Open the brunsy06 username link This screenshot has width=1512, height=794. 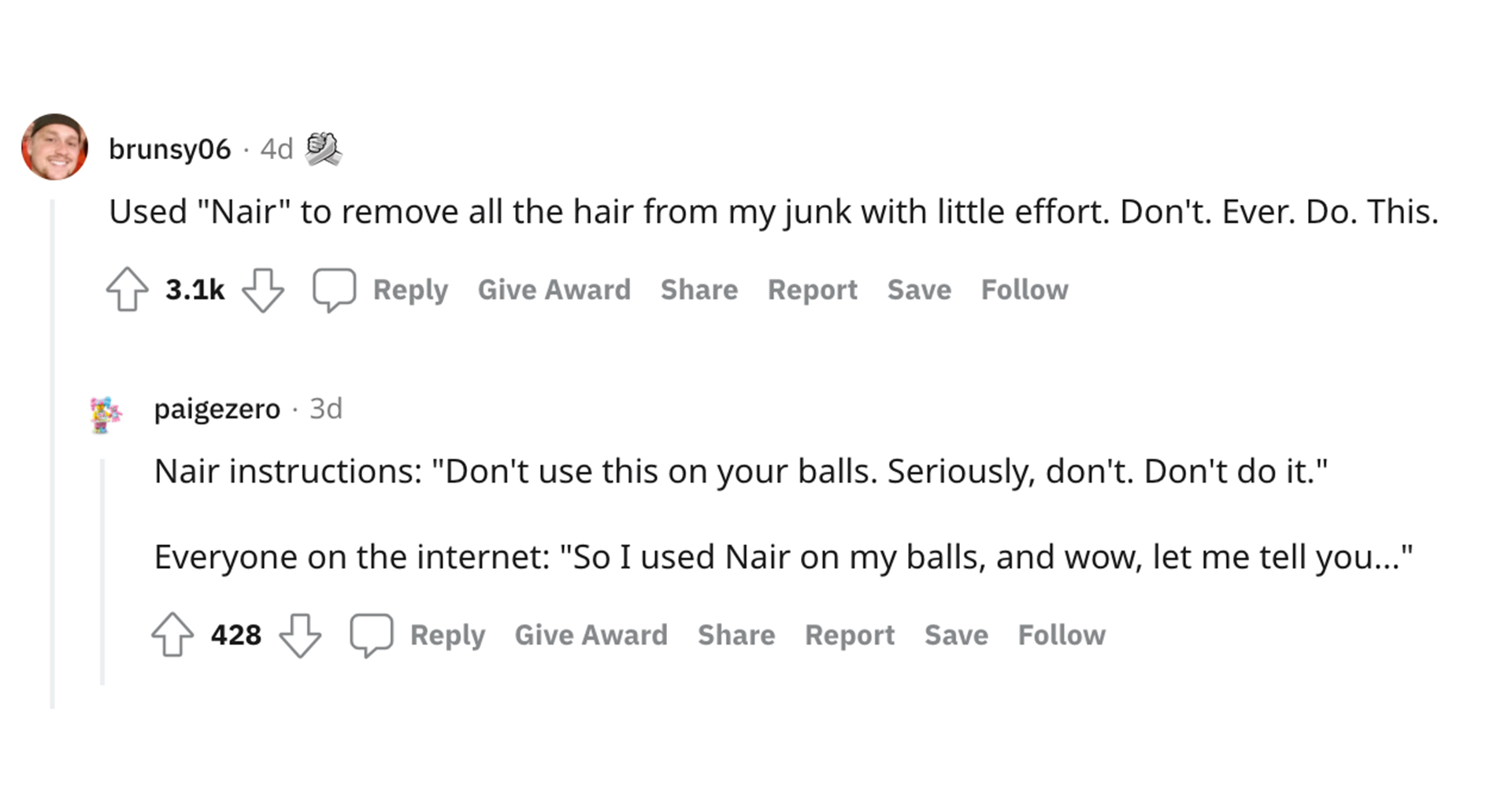169,149
